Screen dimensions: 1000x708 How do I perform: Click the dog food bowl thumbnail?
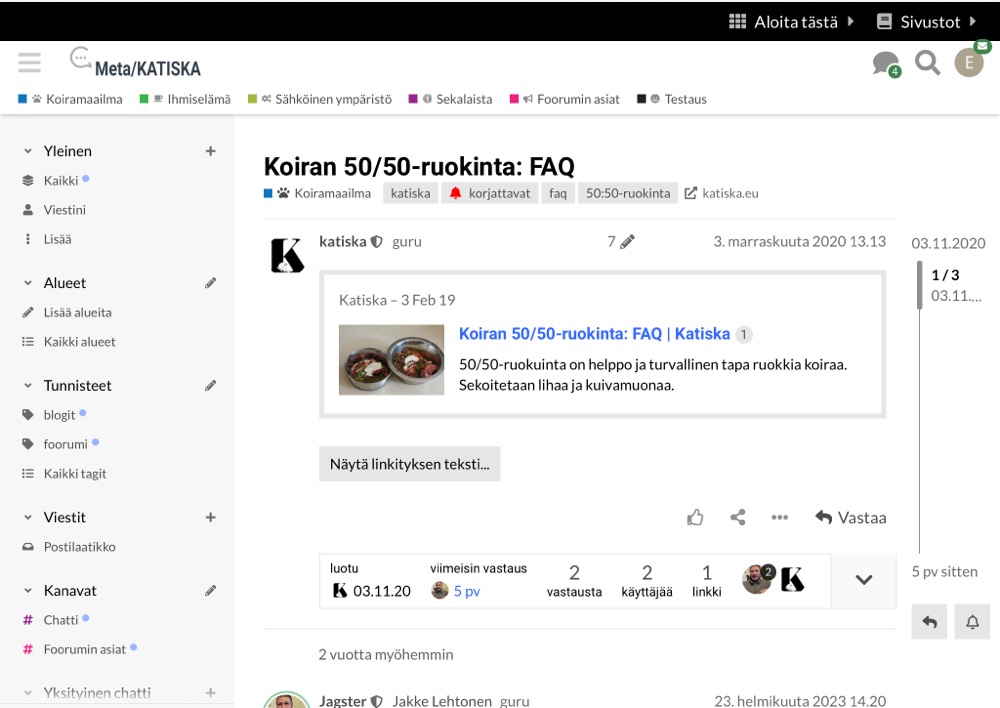390,359
